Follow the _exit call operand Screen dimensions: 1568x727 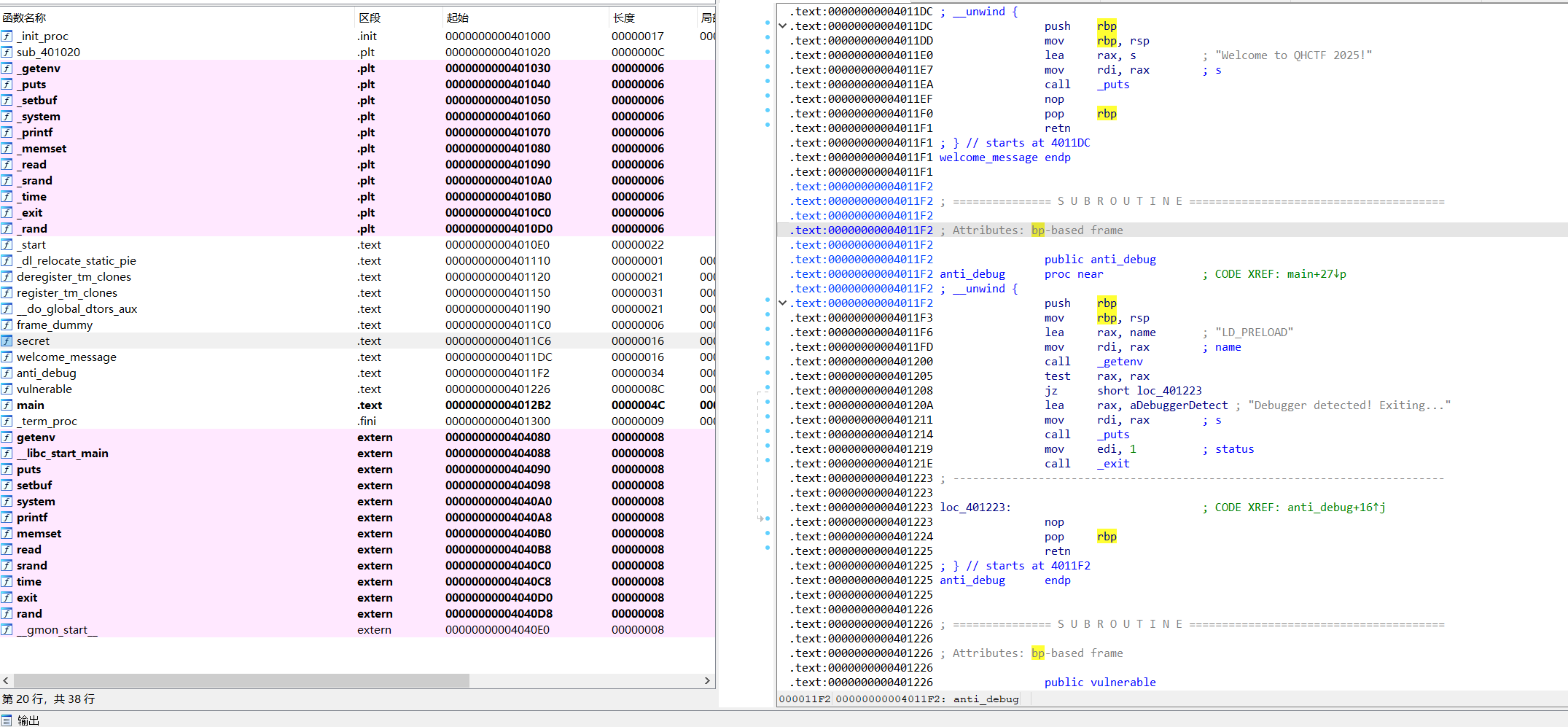coord(1113,463)
